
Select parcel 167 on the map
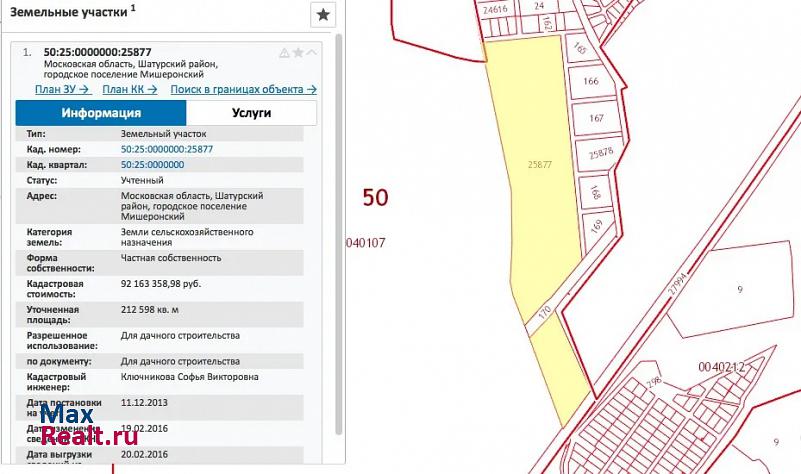[x=597, y=118]
